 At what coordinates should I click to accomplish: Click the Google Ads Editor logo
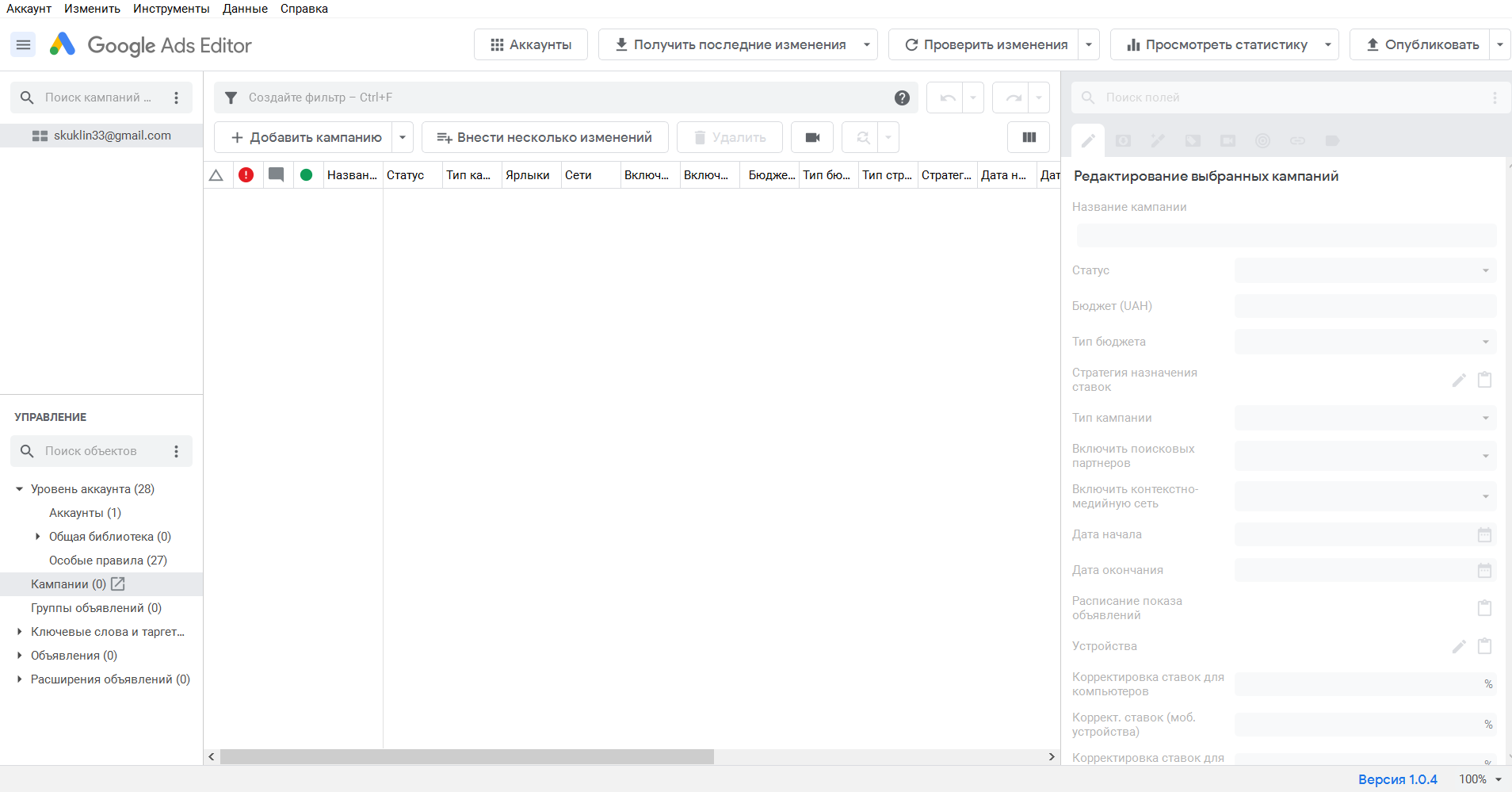[151, 45]
